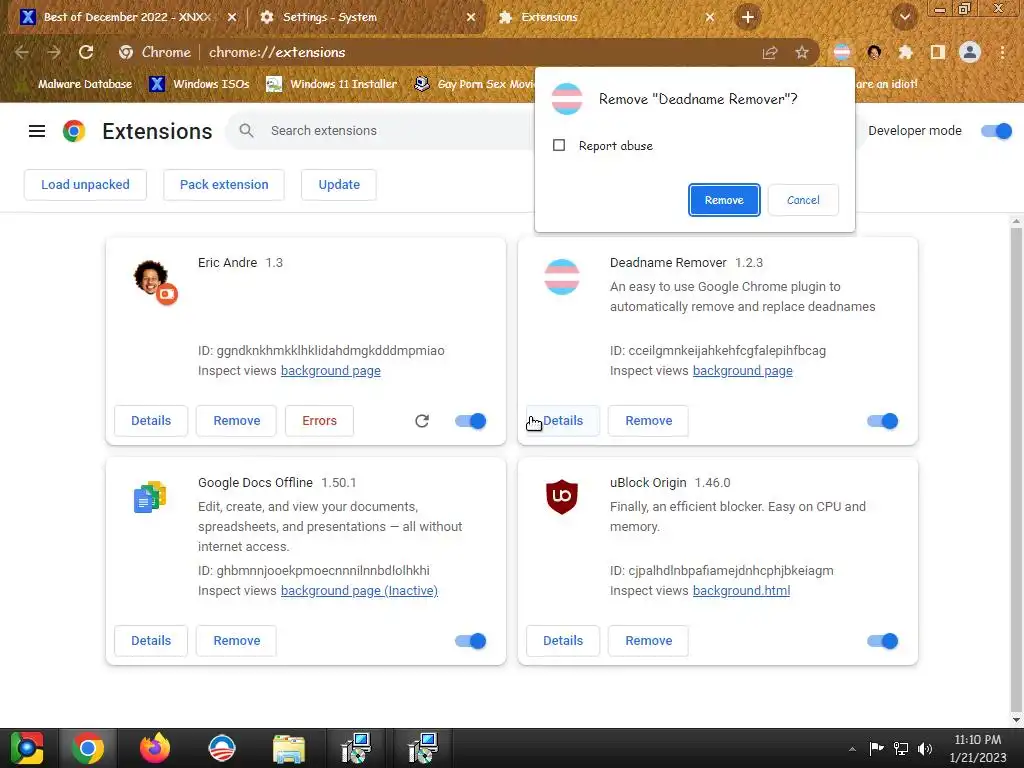The width and height of the screenshot is (1024, 768).
Task: Click the Chrome taskbar icon
Action: coord(88,748)
